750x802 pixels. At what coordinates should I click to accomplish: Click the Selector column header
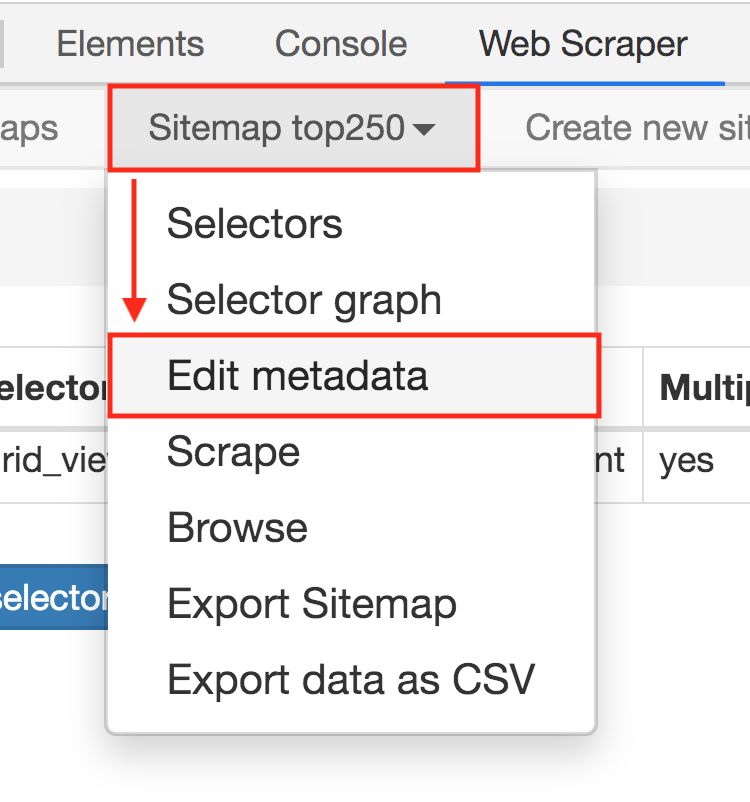click(52, 388)
